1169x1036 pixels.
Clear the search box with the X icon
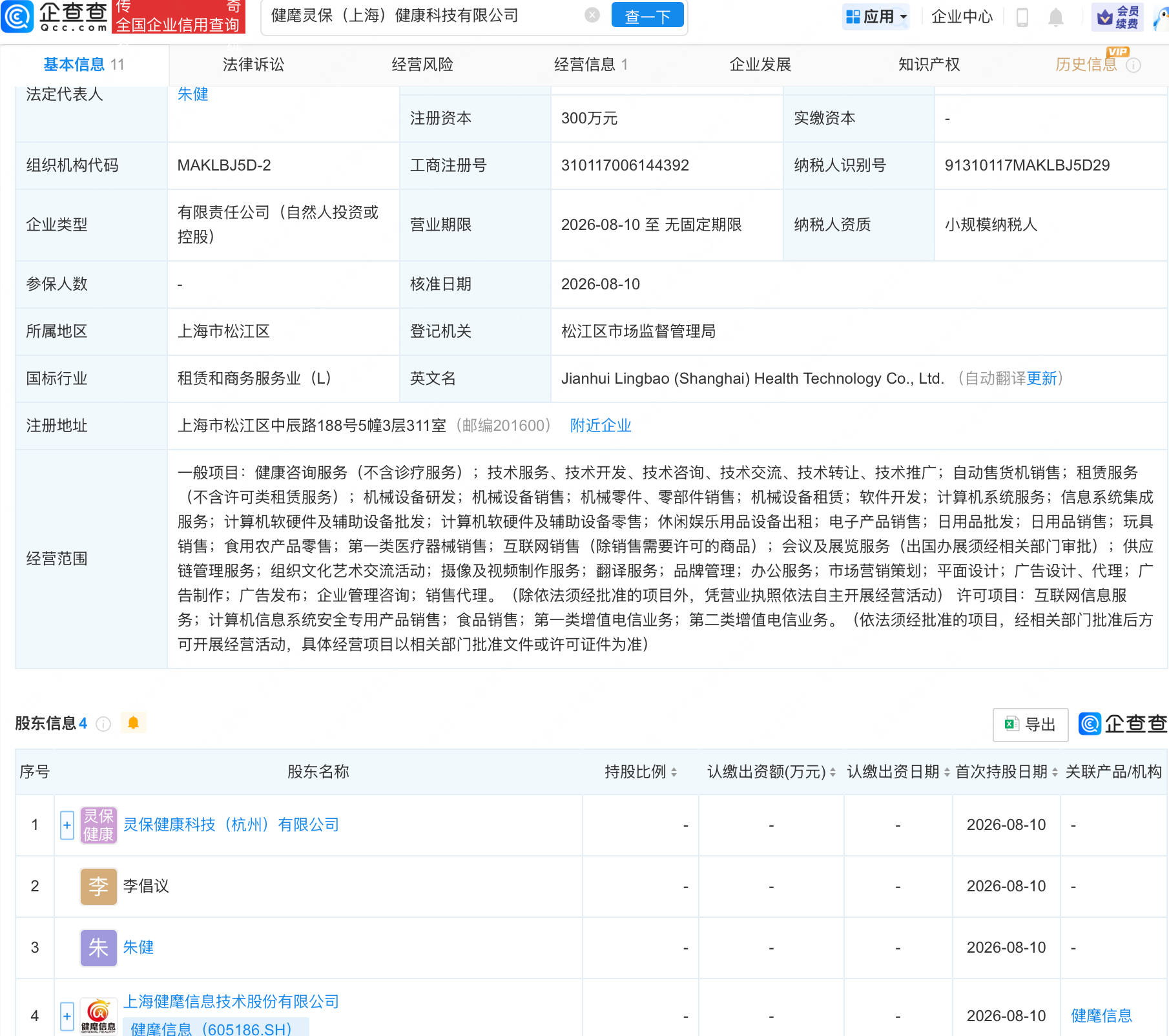[592, 16]
